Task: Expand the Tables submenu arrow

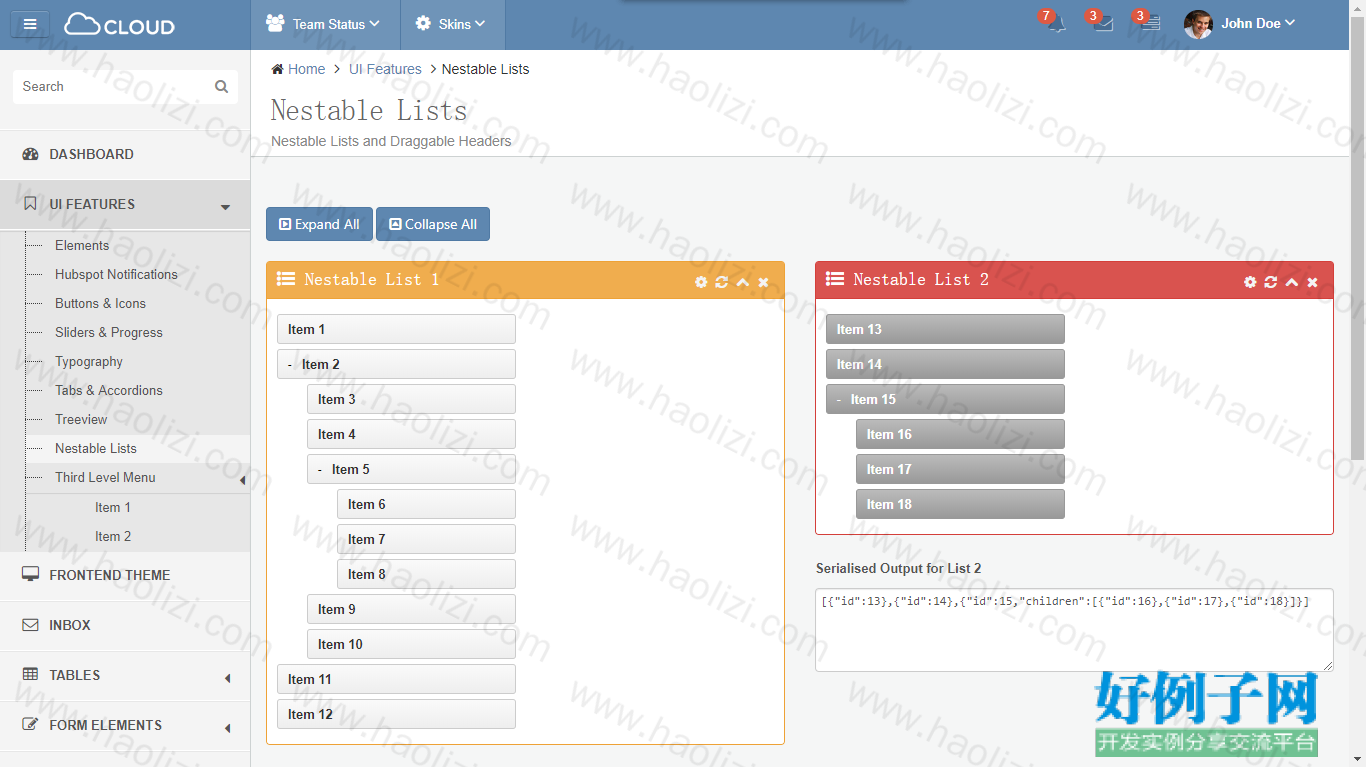Action: (228, 678)
